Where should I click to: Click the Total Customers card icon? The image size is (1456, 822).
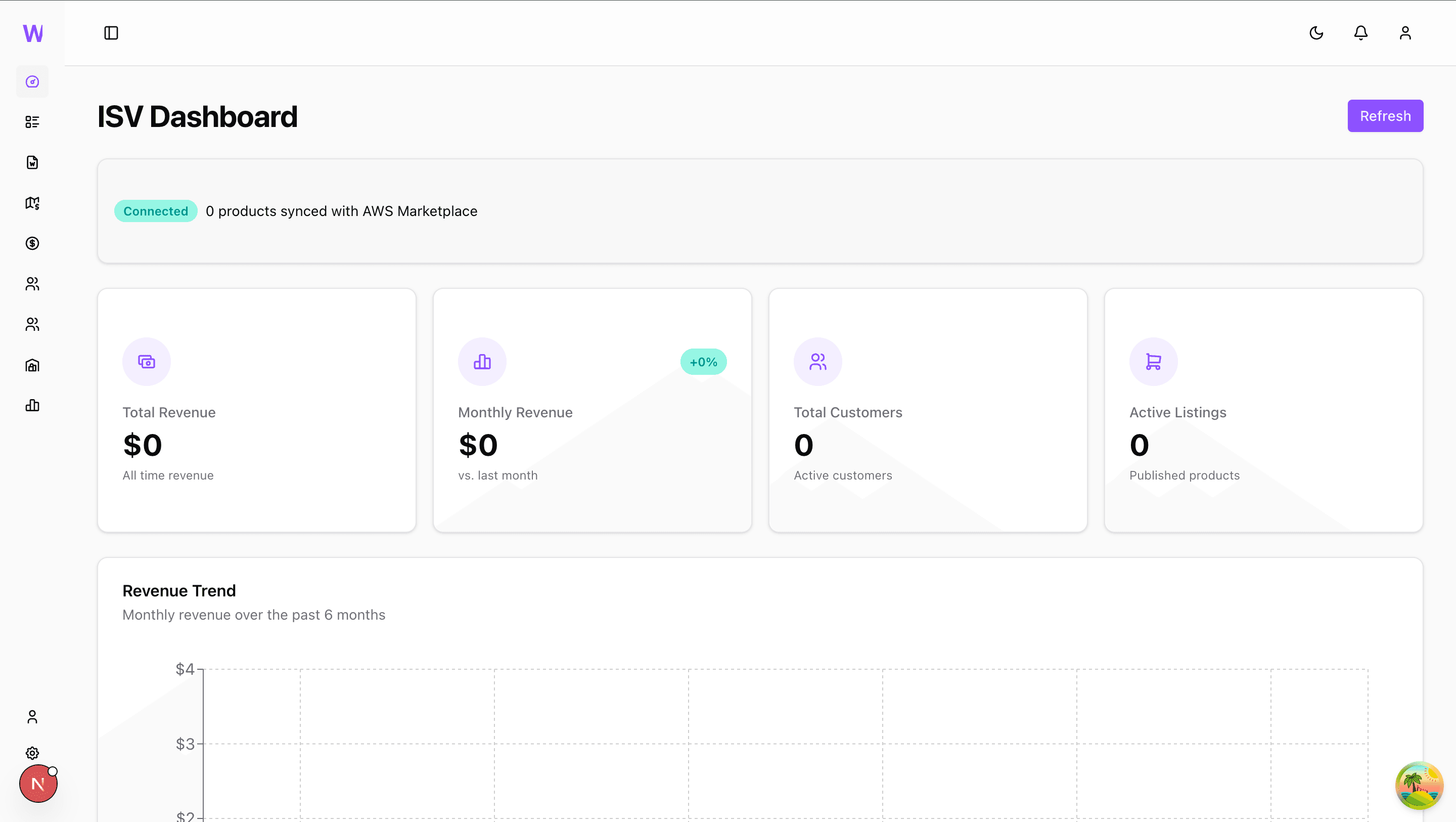pyautogui.click(x=818, y=362)
